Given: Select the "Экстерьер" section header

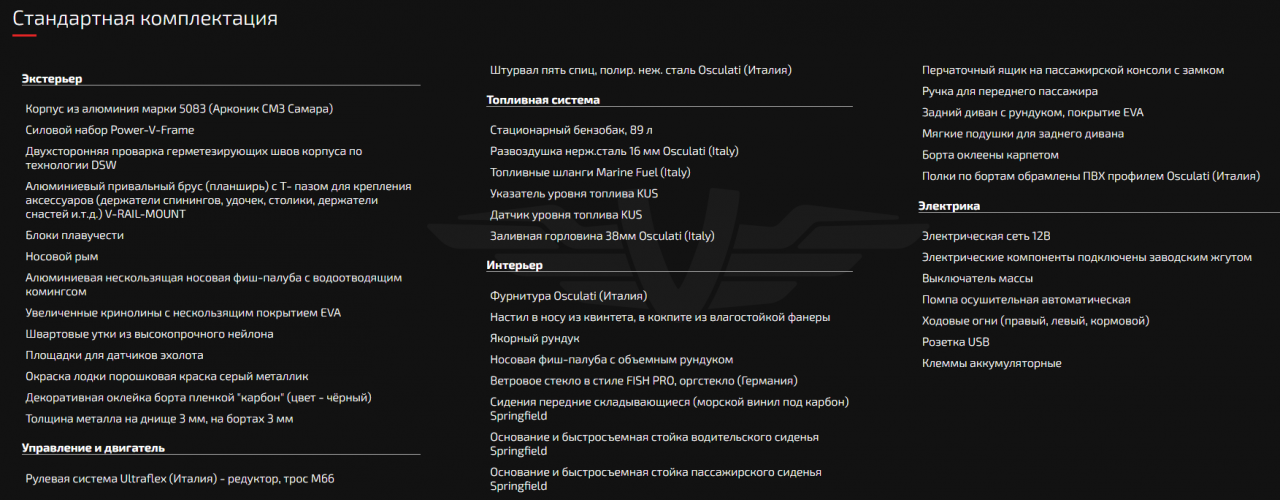Looking at the screenshot, I should [x=52, y=78].
